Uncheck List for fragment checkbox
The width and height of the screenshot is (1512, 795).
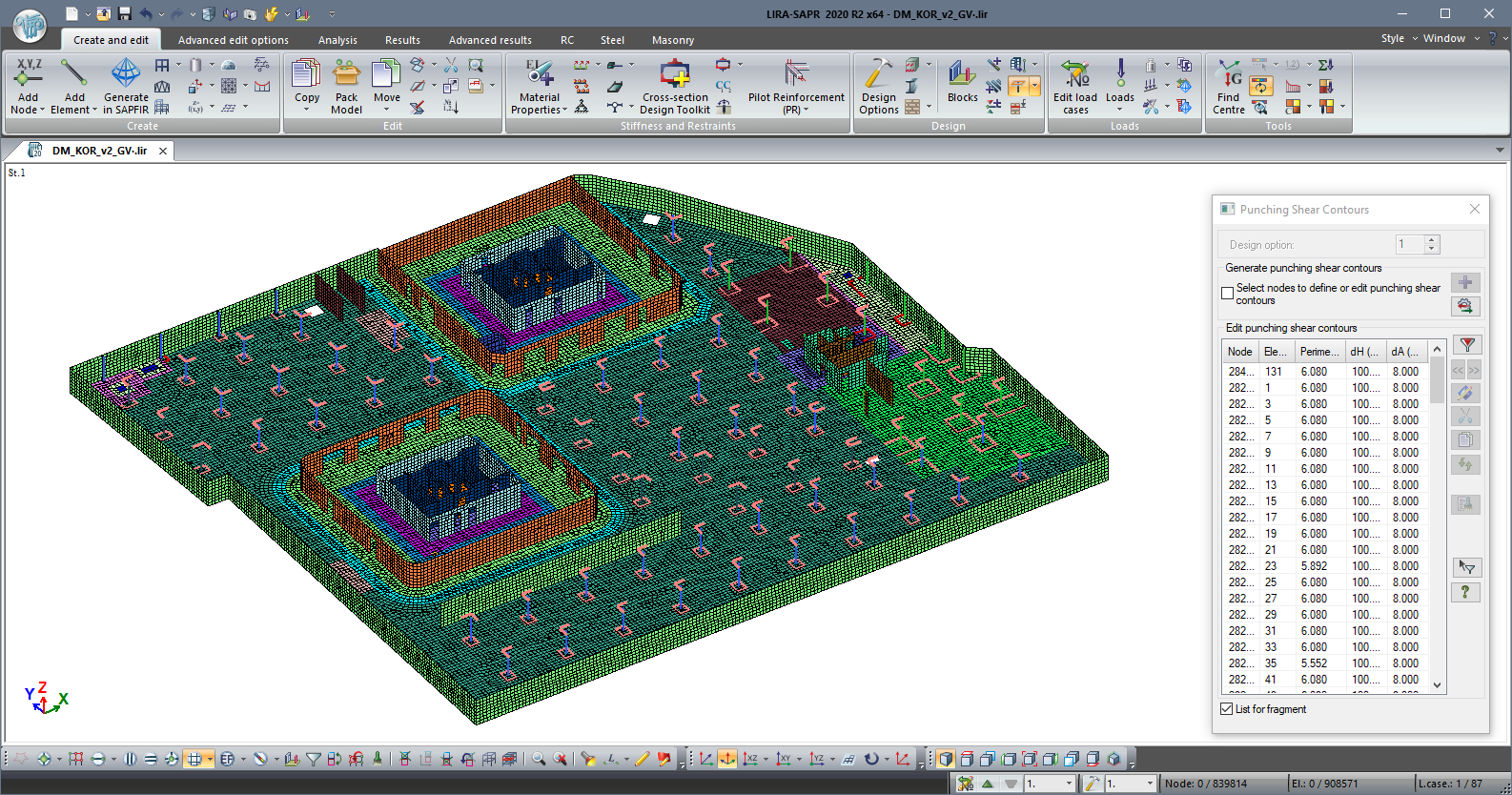(1227, 709)
